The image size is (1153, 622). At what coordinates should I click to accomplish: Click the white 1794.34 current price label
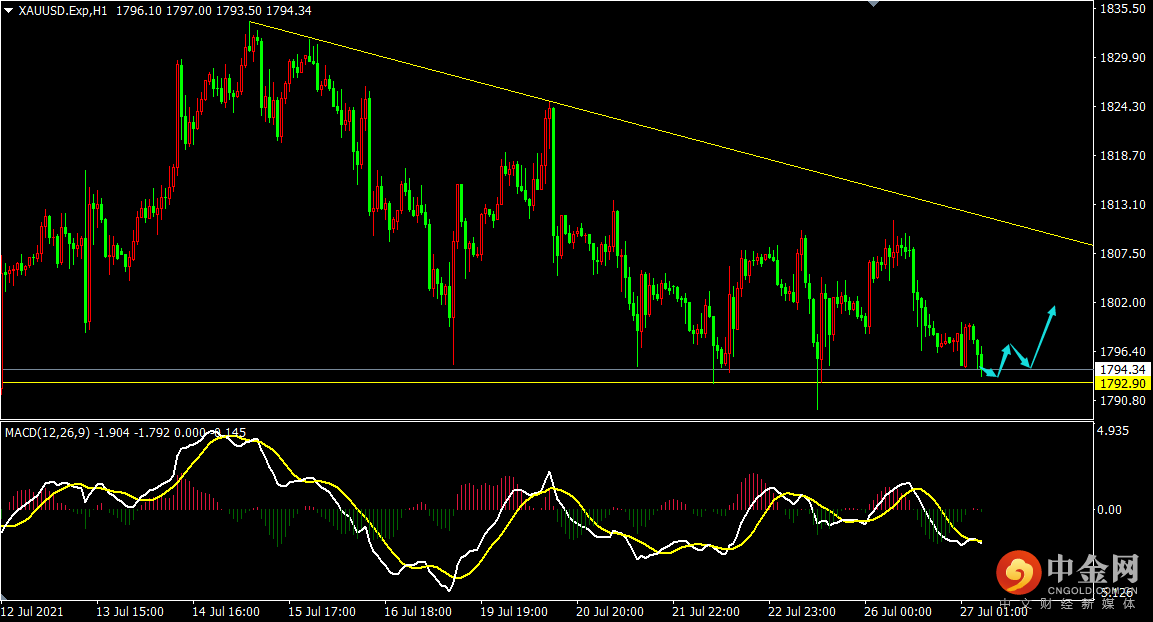coord(1122,369)
